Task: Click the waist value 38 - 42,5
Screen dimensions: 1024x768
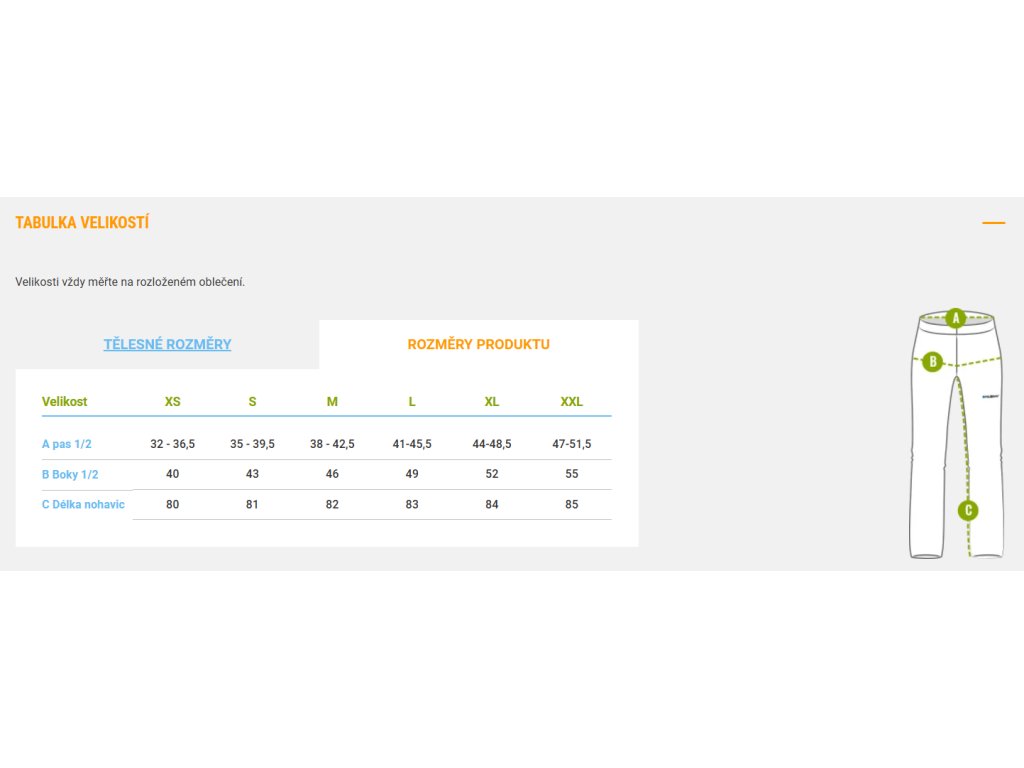Action: click(x=332, y=444)
